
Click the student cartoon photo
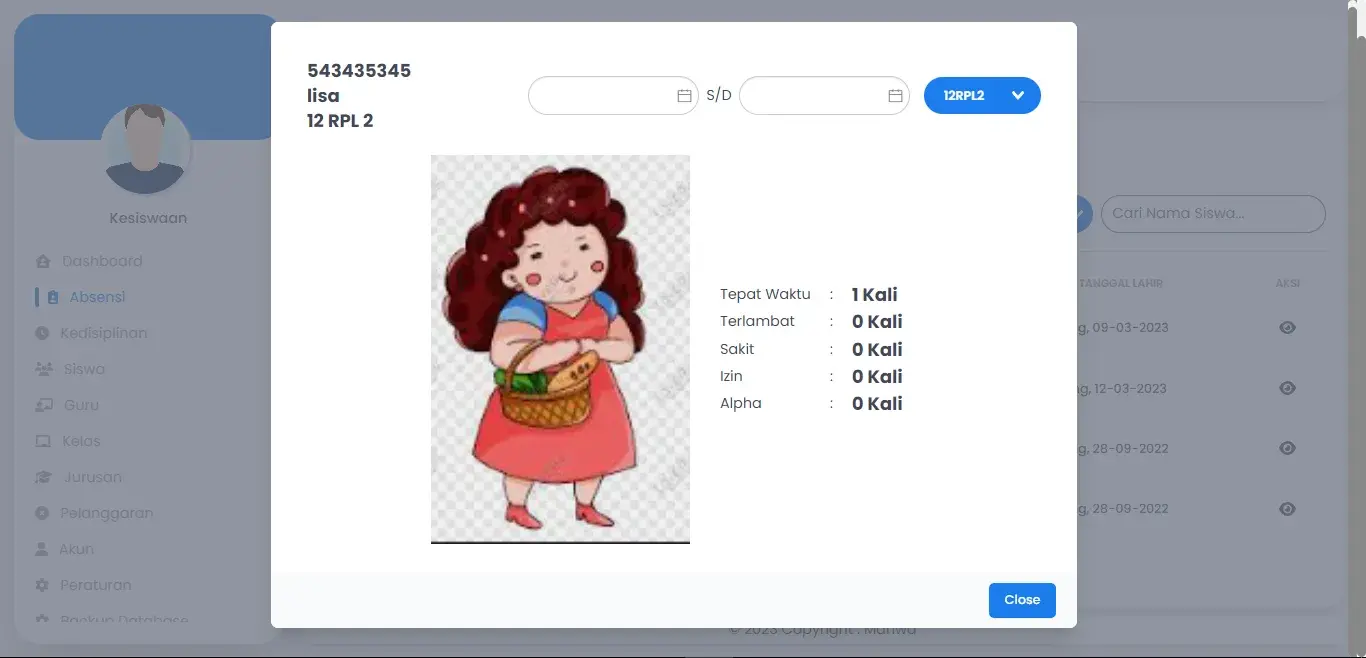pyautogui.click(x=560, y=349)
